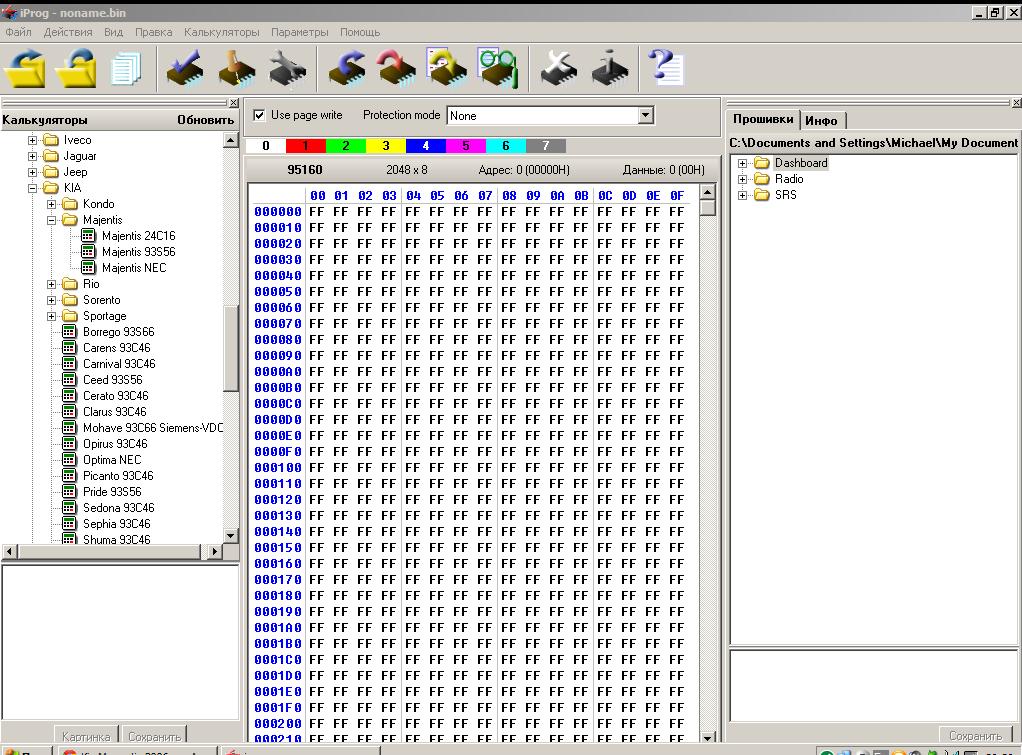The image size is (1022, 755).
Task: Open the Калькуляторы menu
Action: 221,32
